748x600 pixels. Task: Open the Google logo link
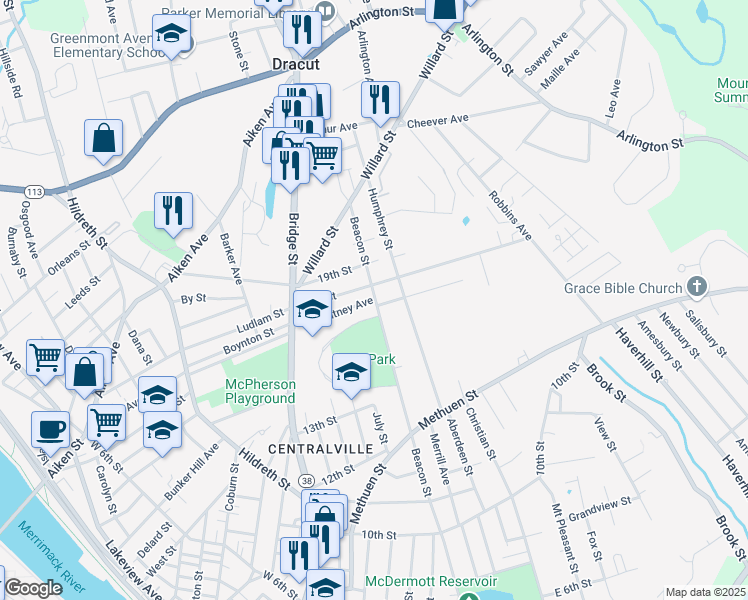tap(34, 588)
